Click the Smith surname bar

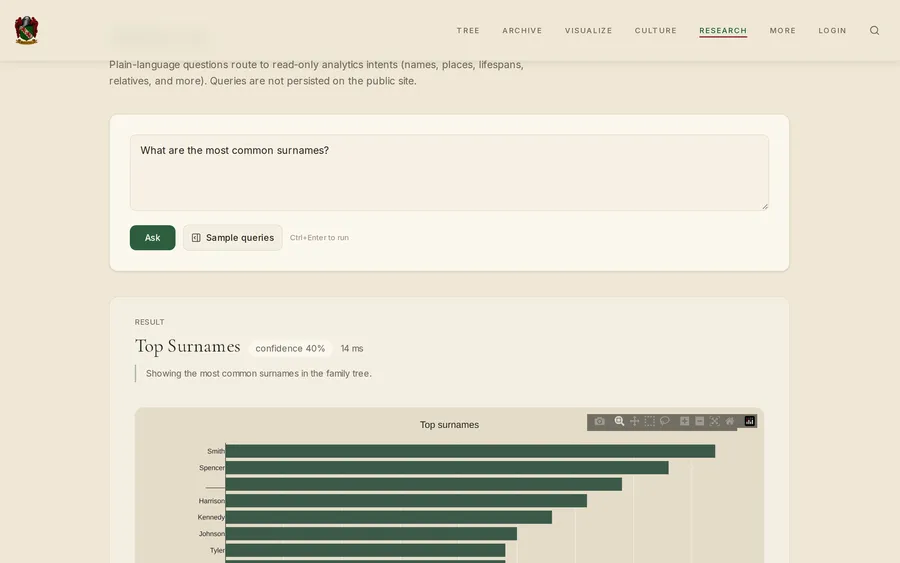click(x=470, y=451)
